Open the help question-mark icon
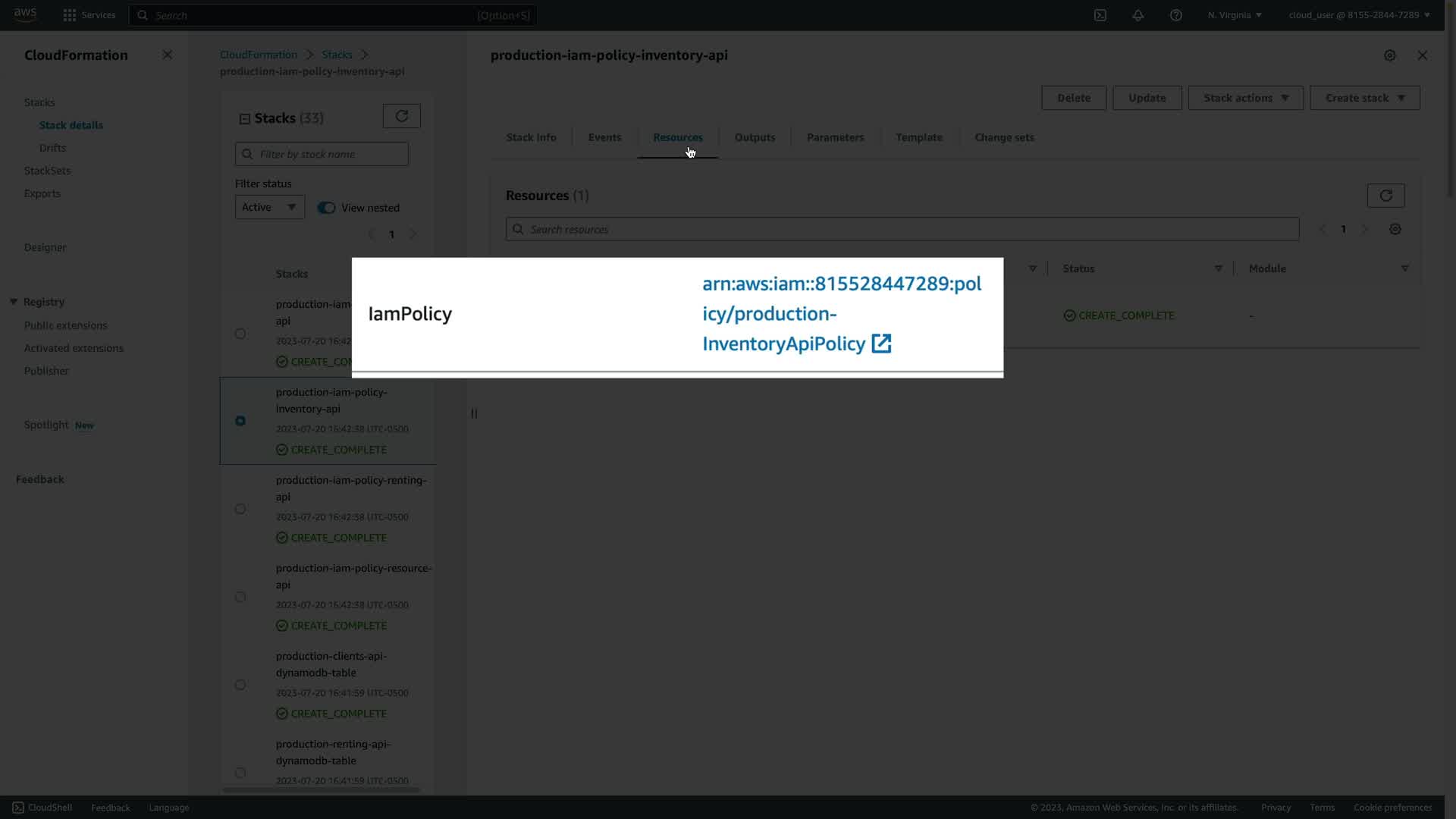The image size is (1456, 819). coord(1175,15)
